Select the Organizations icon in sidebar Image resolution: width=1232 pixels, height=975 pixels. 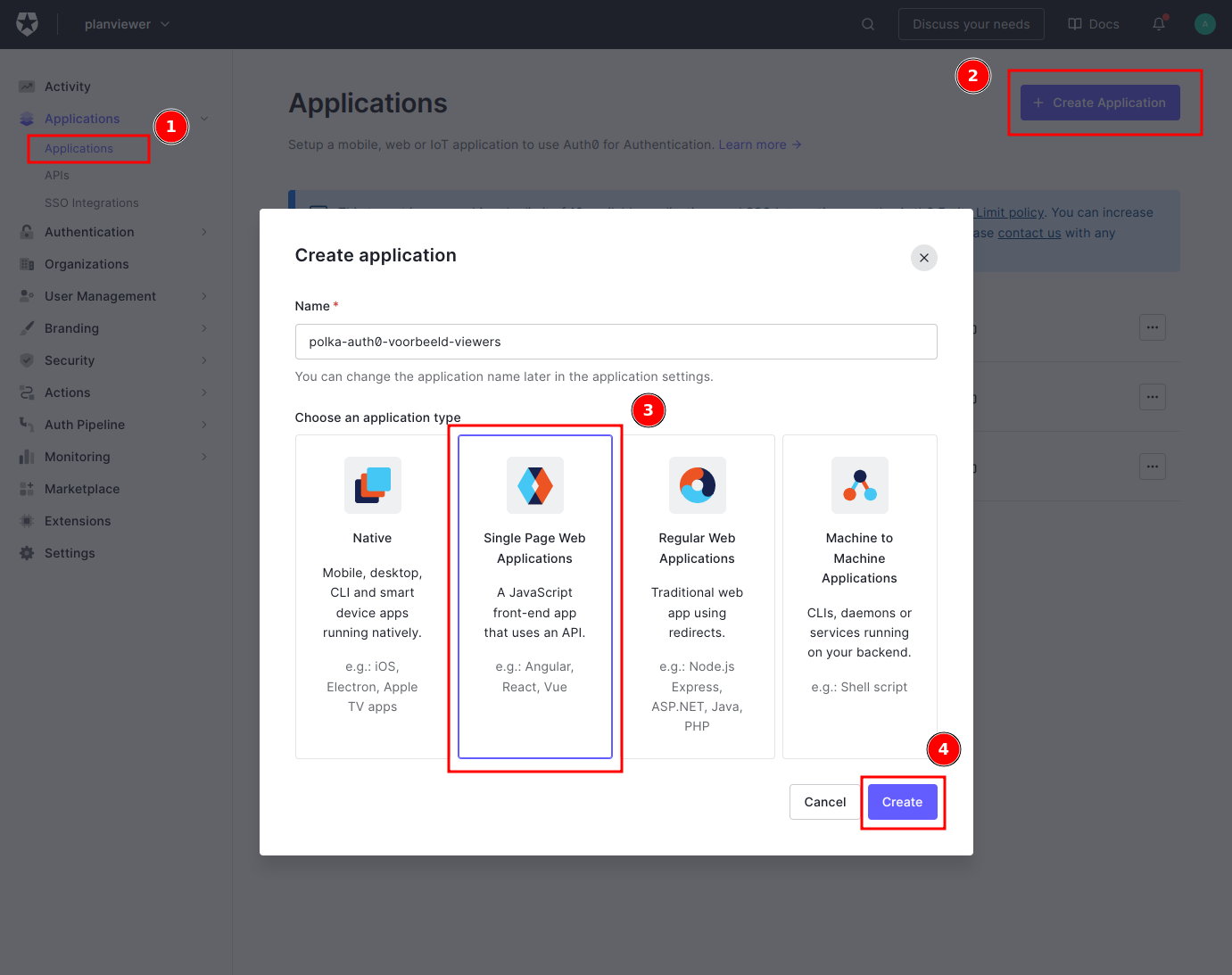point(26,264)
